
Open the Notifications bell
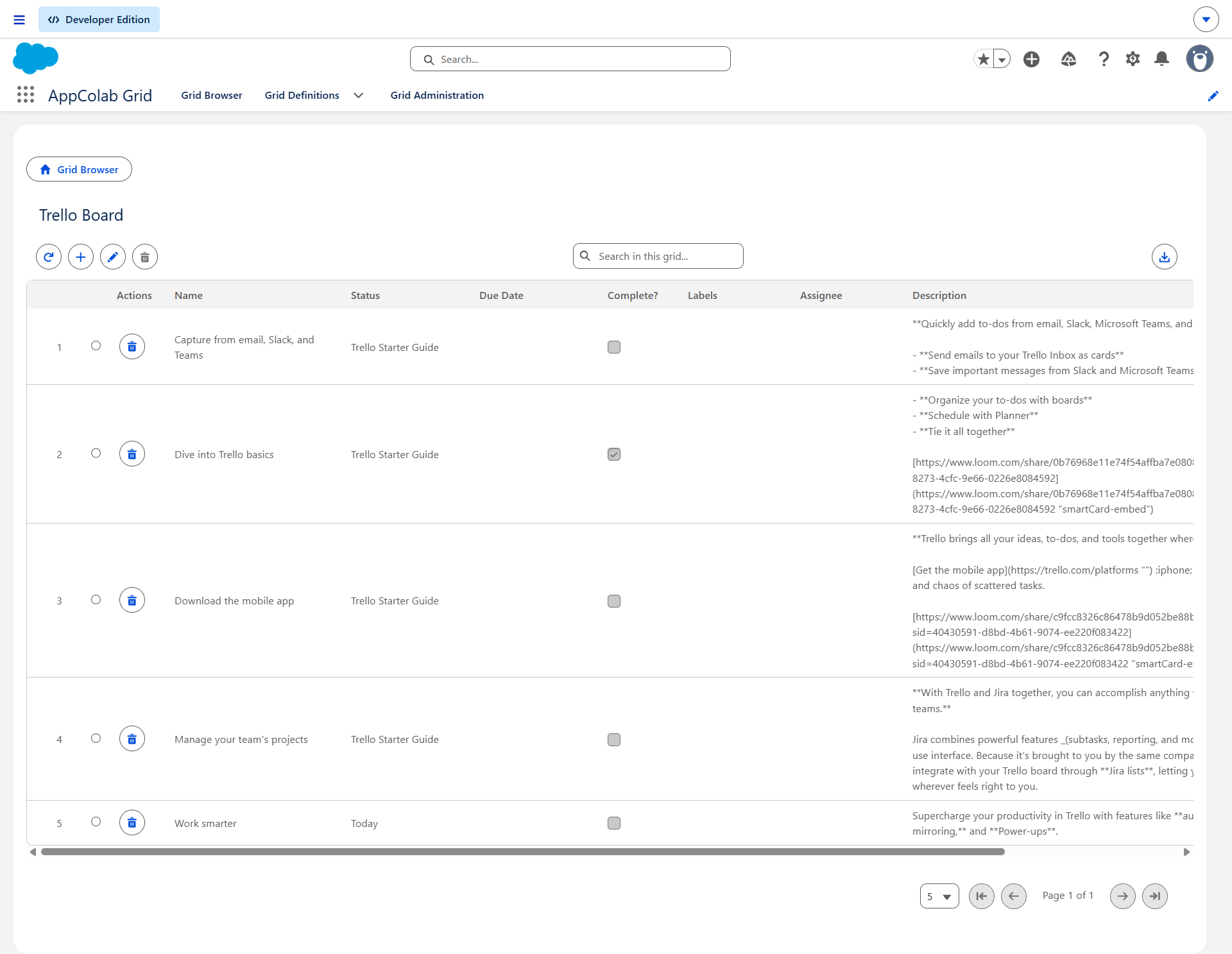(x=1161, y=59)
